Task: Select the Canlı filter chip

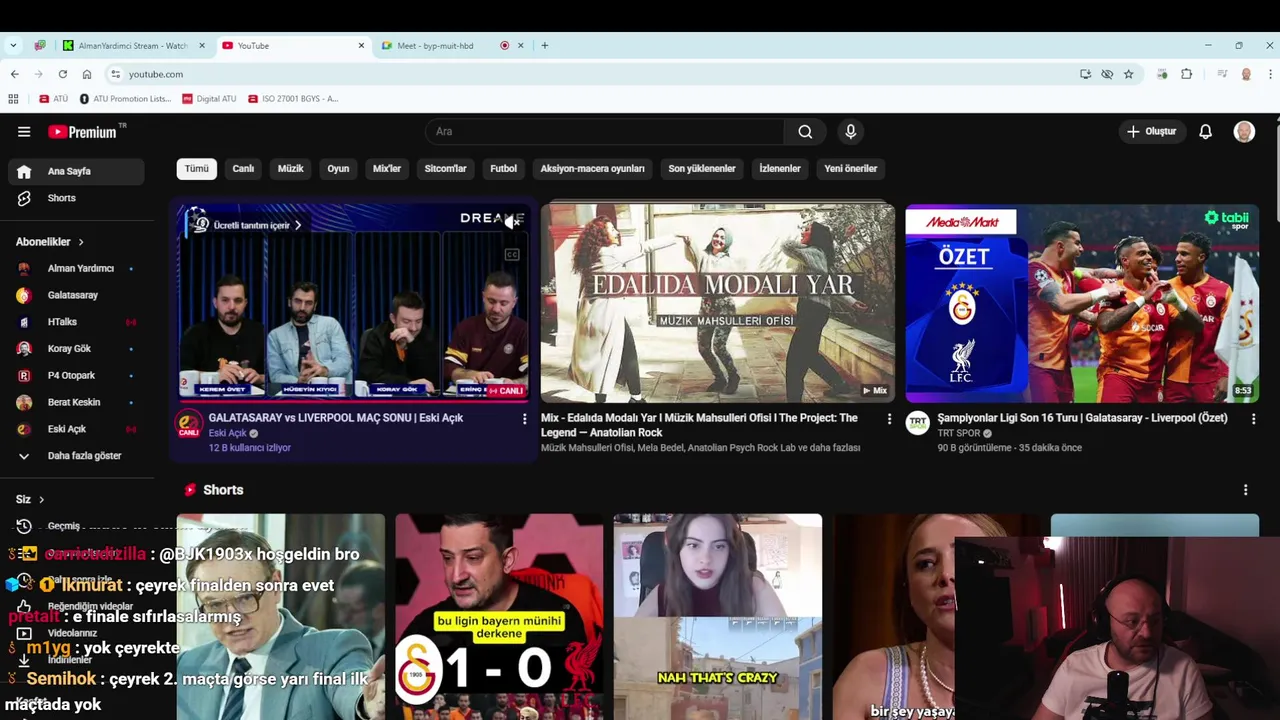Action: coord(243,169)
